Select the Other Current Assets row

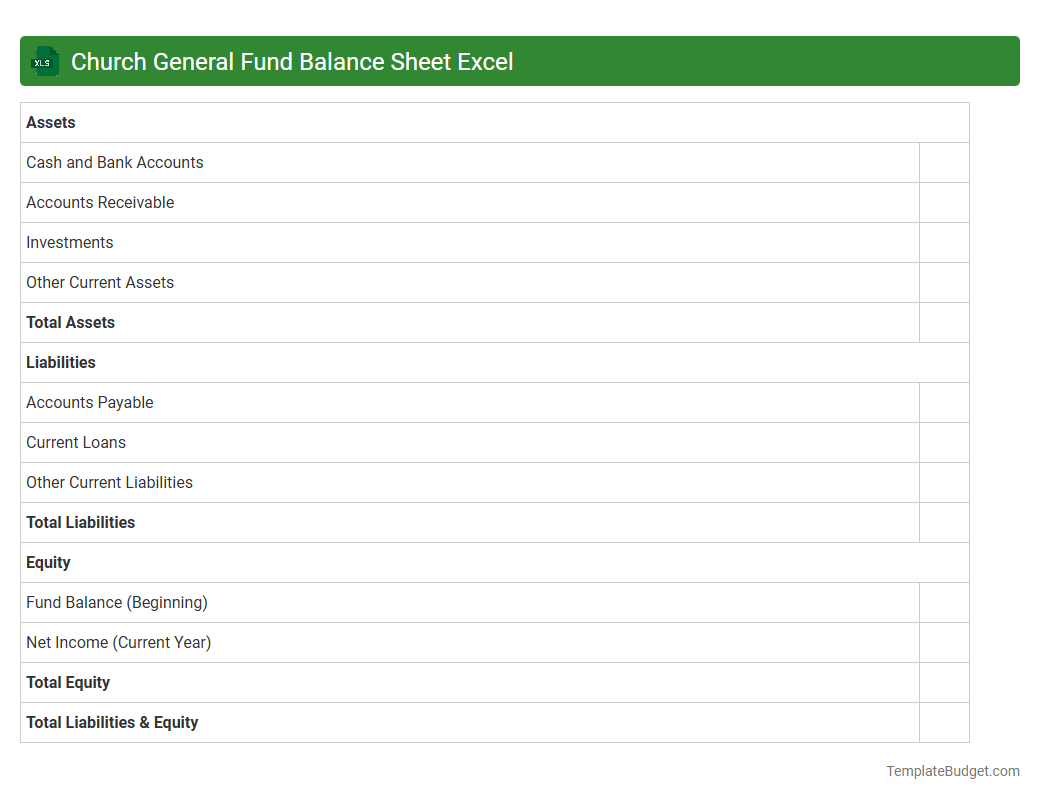[x=100, y=282]
